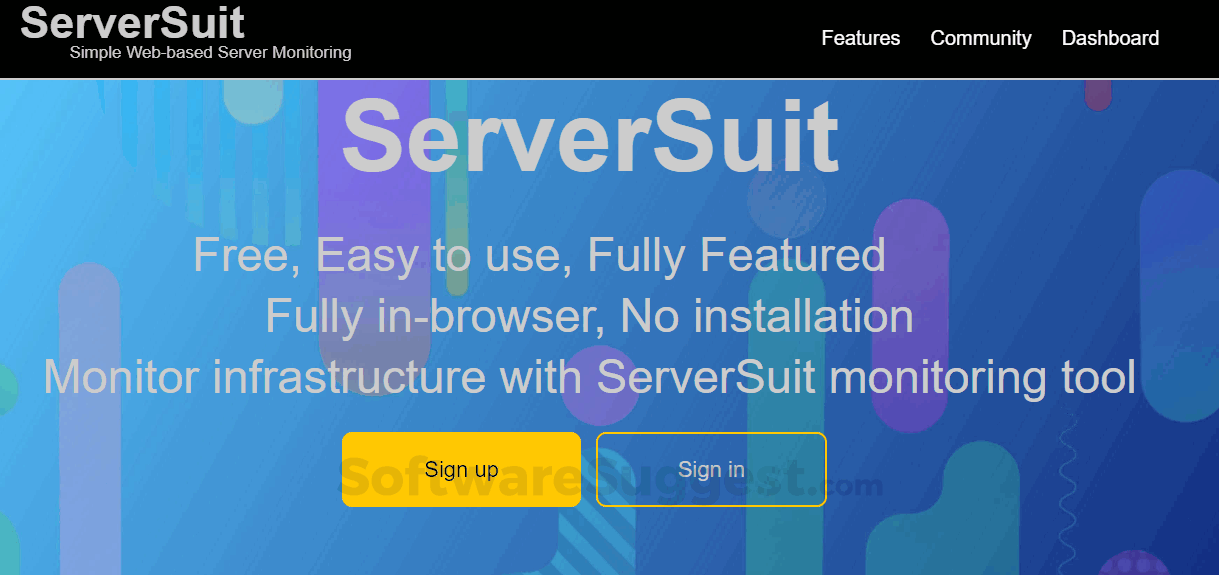Click the Monitor infrastructure with ServerSuit line
1219x575 pixels.
589,378
